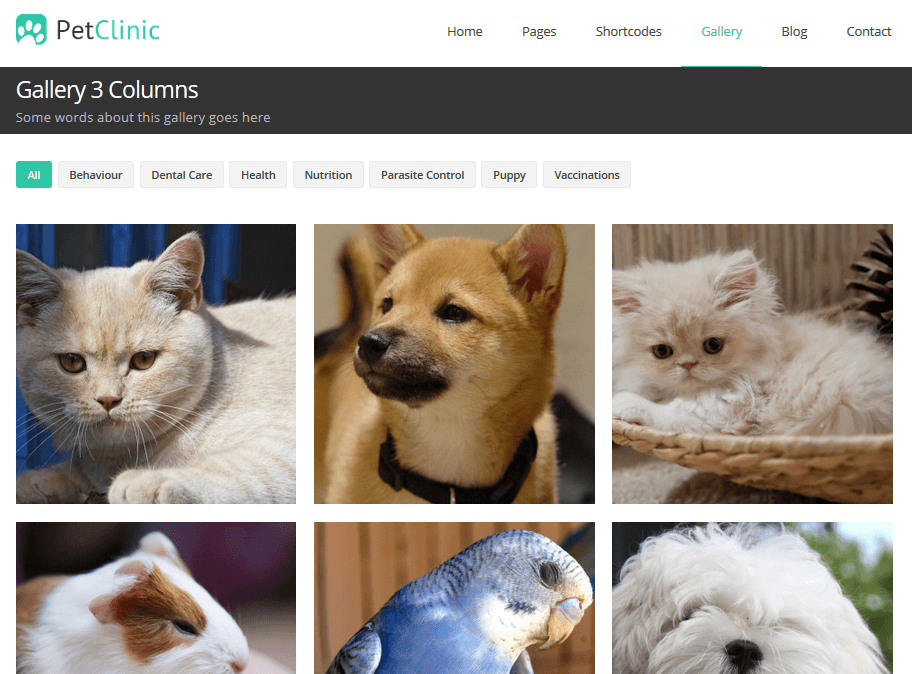912x674 pixels.
Task: Open the Shiba puppy photo
Action: coord(454,364)
